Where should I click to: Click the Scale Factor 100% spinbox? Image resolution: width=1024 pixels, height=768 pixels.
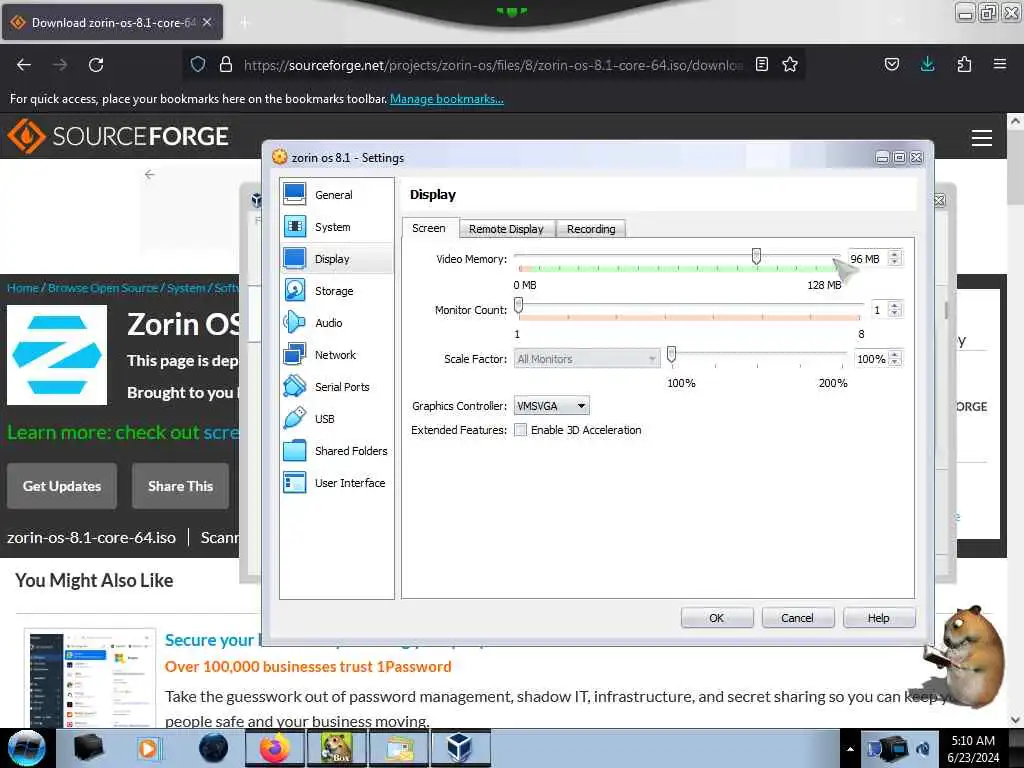[x=878, y=359]
